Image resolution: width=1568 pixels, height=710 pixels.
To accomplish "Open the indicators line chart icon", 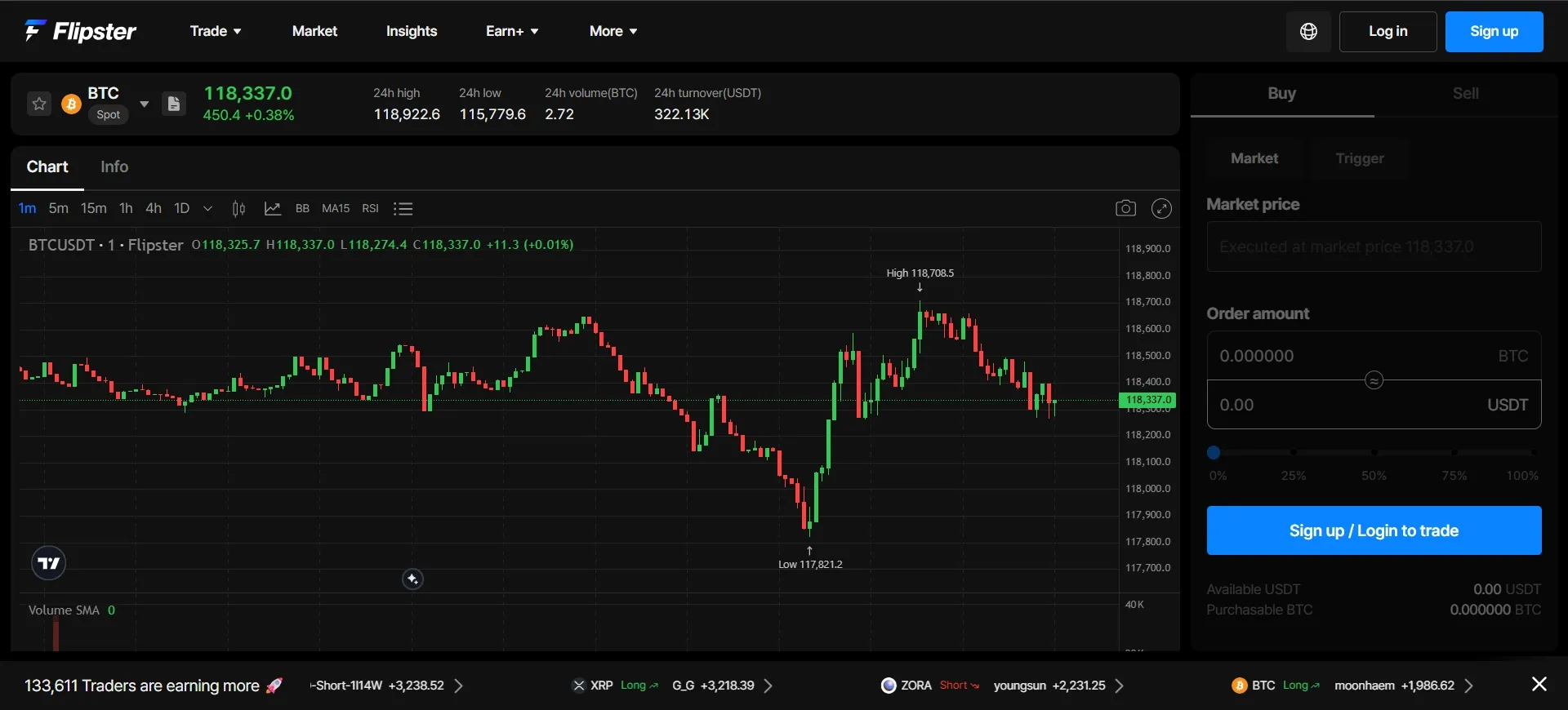I will [273, 209].
